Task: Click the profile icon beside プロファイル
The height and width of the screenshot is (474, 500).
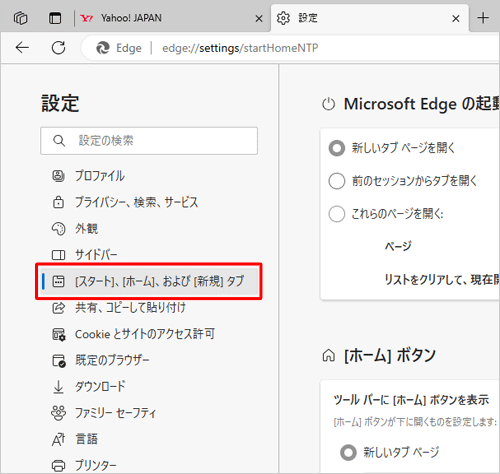Action: coord(58,176)
